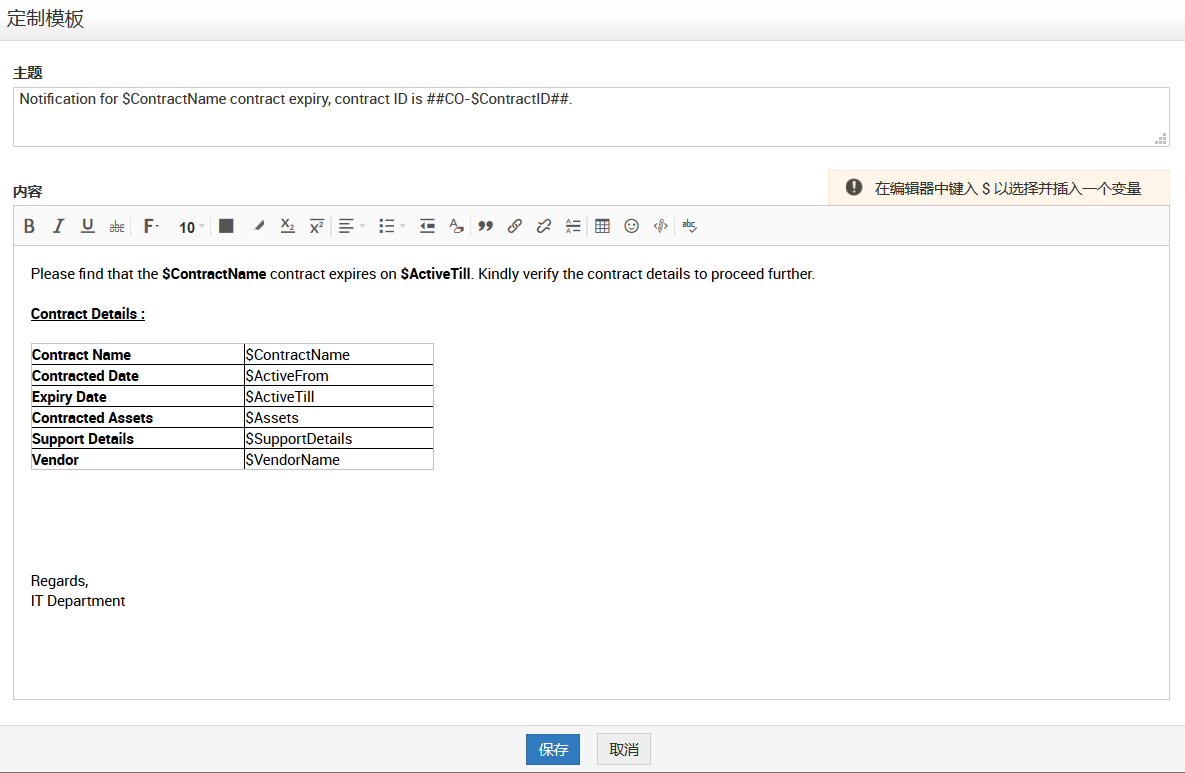1185x773 pixels.
Task: Toggle bold formatting
Action: coord(29,226)
